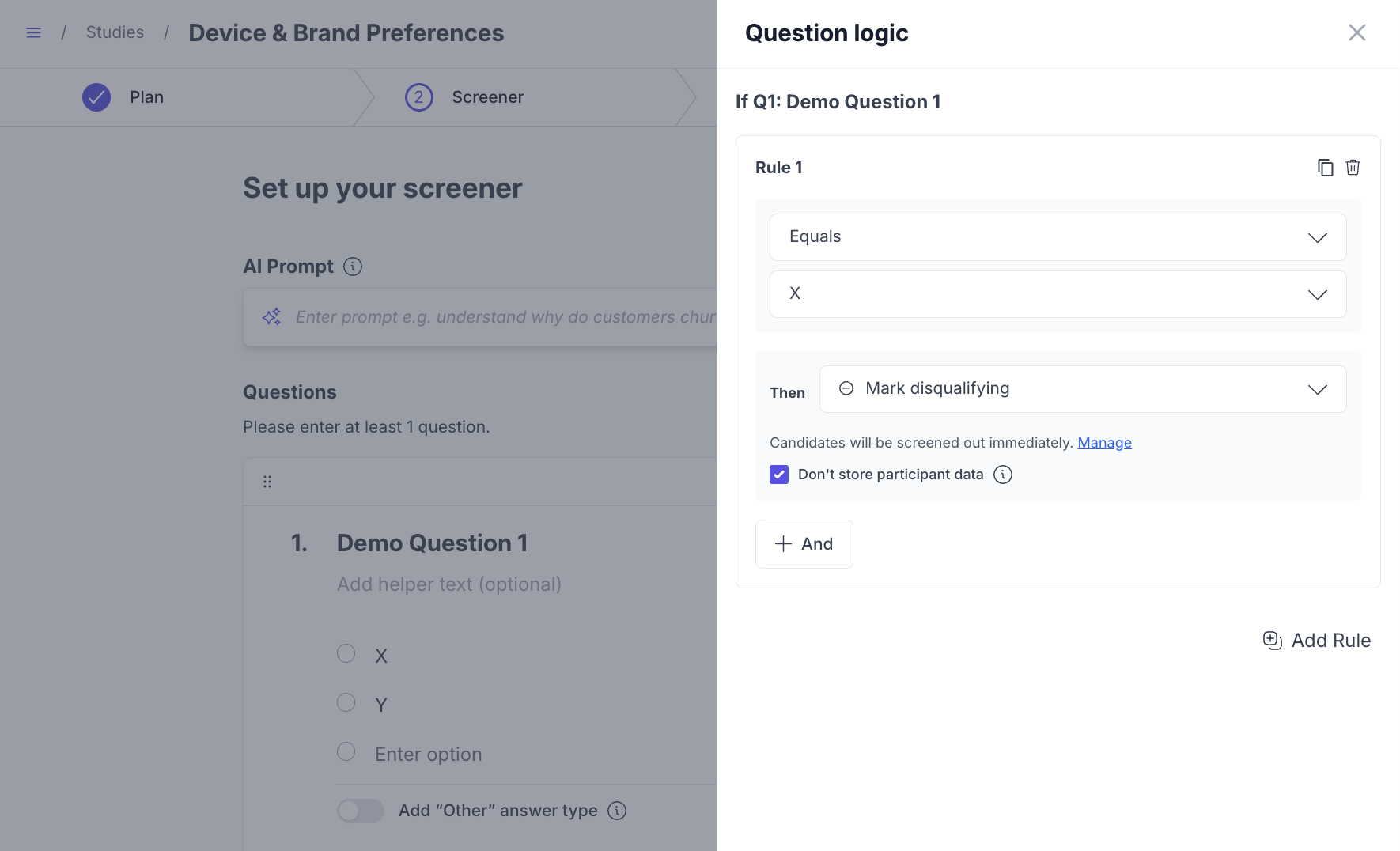Open the Manage link
The height and width of the screenshot is (851, 1400).
[1104, 443]
